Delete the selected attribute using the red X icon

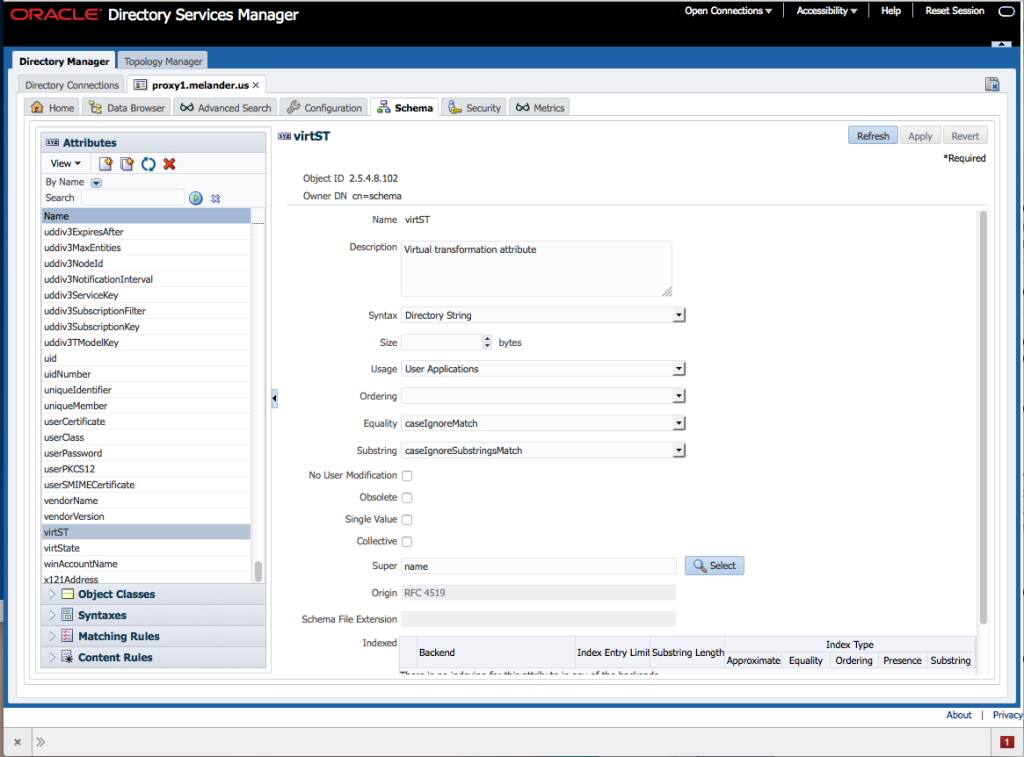coord(169,163)
